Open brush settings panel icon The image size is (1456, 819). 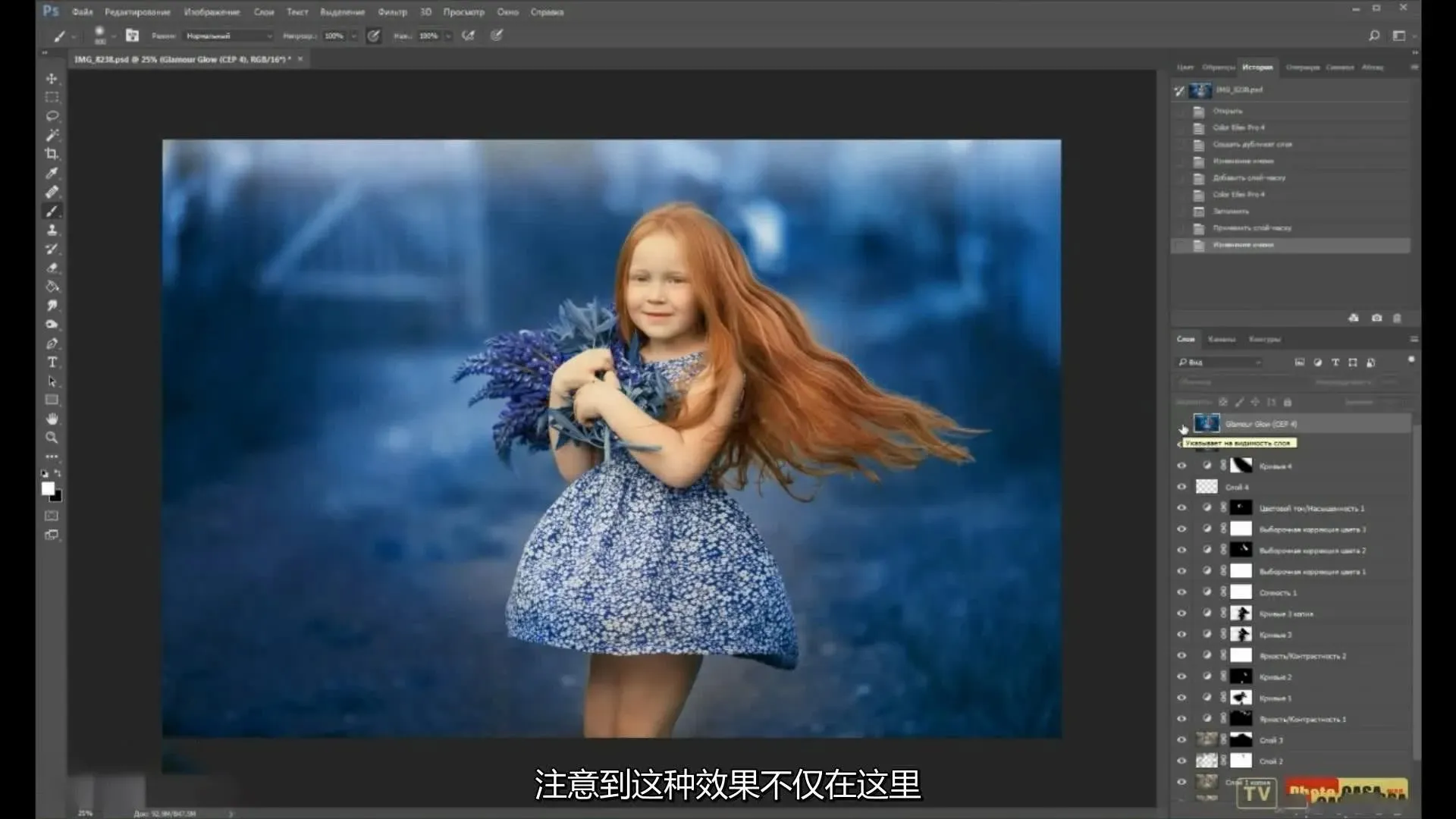(132, 36)
